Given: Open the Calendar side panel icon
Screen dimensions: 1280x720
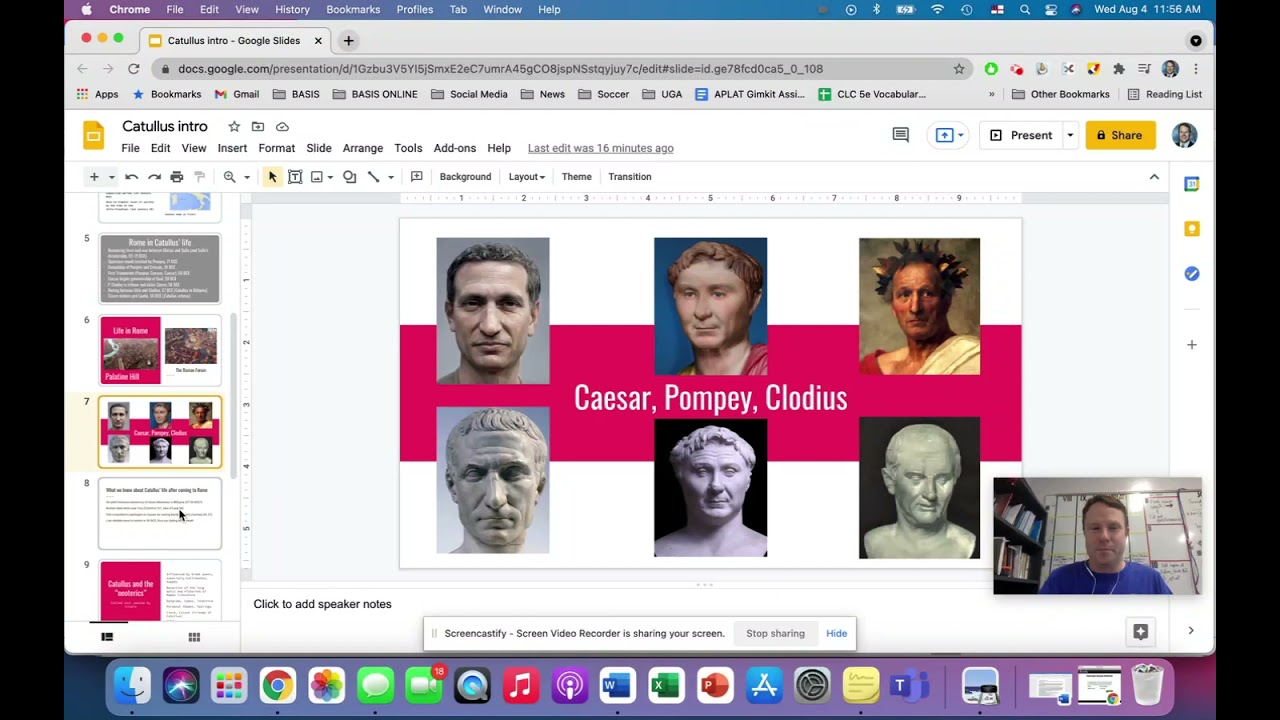Looking at the screenshot, I should 1191,184.
